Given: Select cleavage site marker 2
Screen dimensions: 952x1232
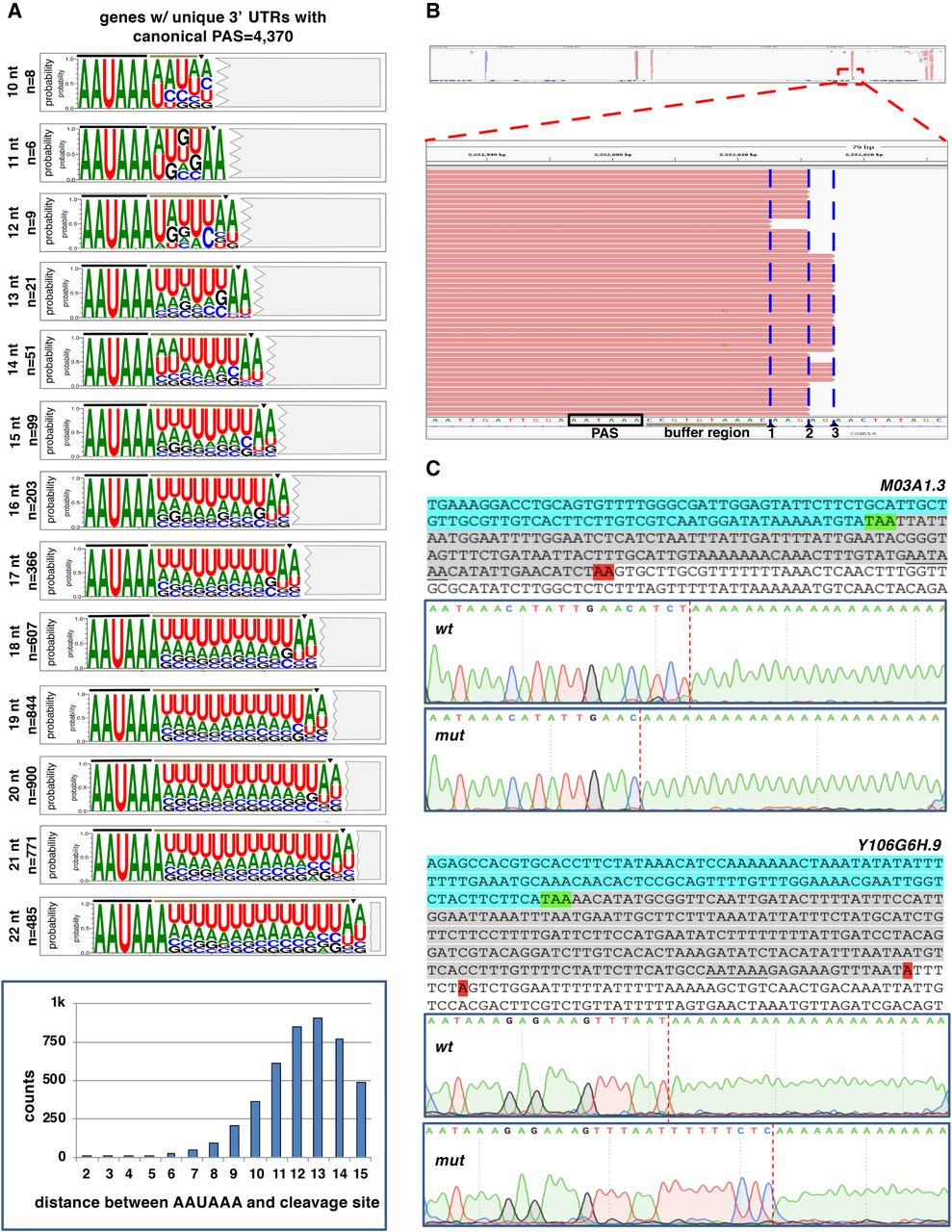Looking at the screenshot, I should coord(809,433).
